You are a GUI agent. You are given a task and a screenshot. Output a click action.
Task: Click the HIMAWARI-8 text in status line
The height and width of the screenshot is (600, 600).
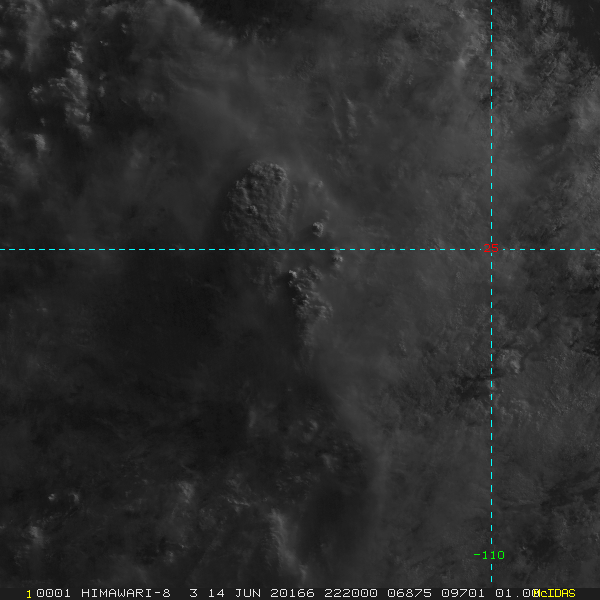(x=126, y=593)
